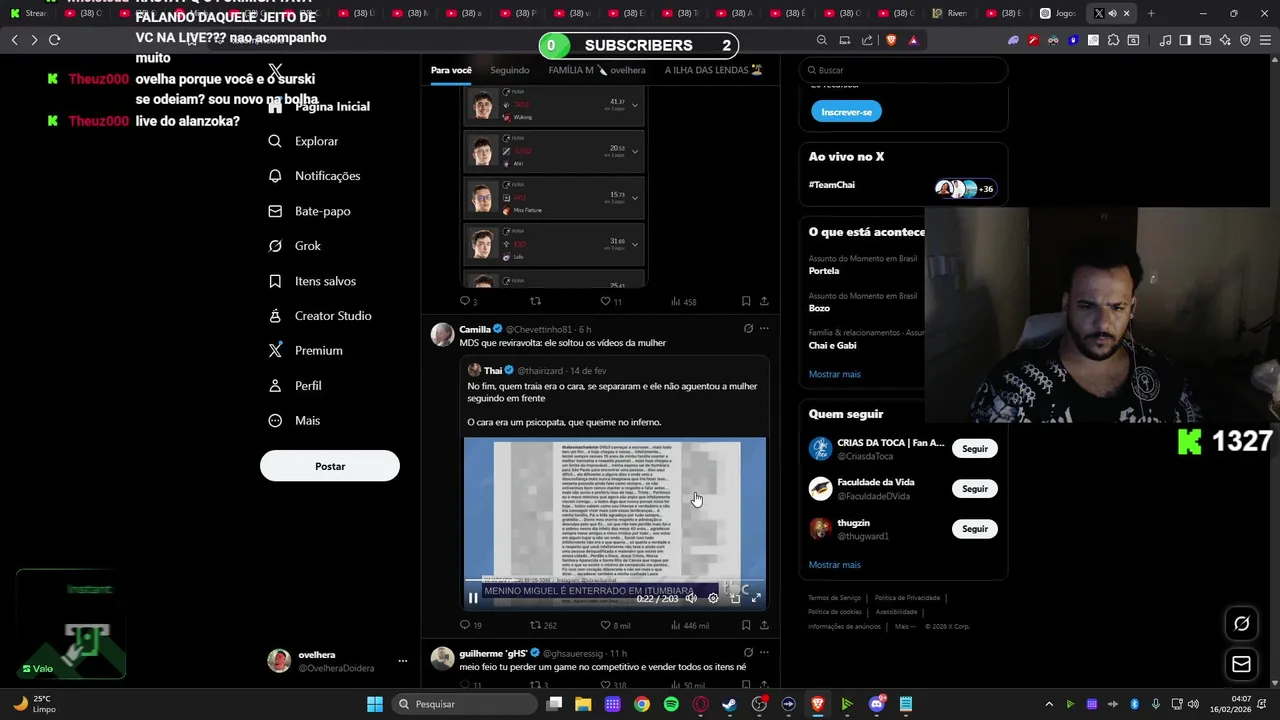Switch to the Para você tab
Image resolution: width=1280 pixels, height=720 pixels.
(451, 70)
